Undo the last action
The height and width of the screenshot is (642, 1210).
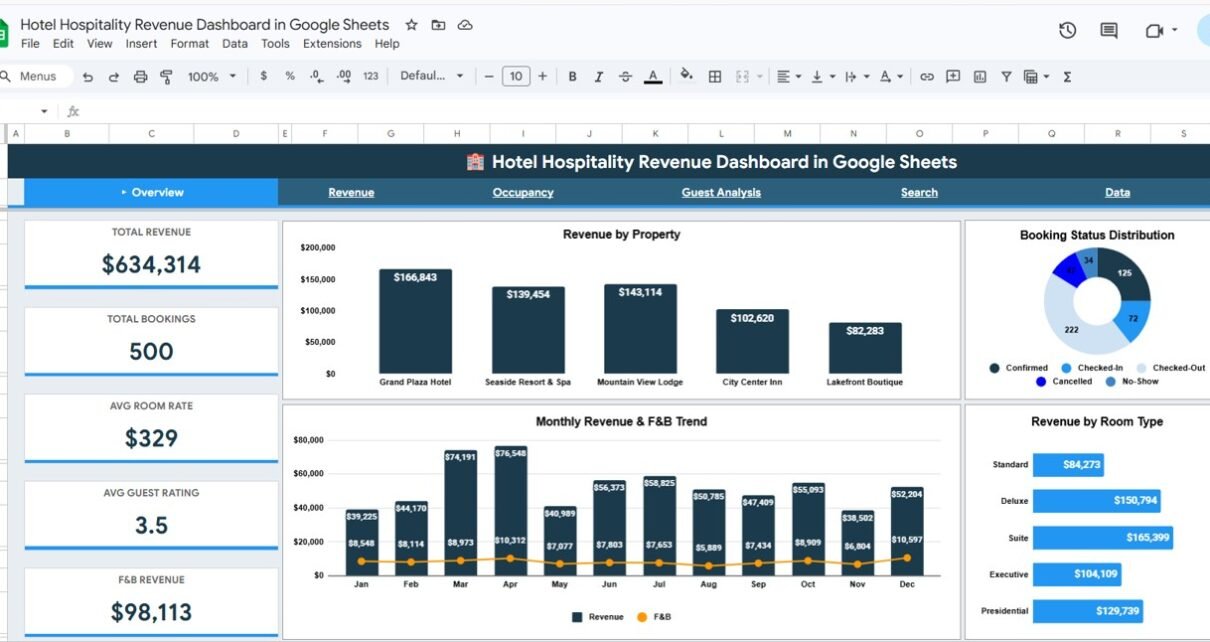click(x=88, y=77)
